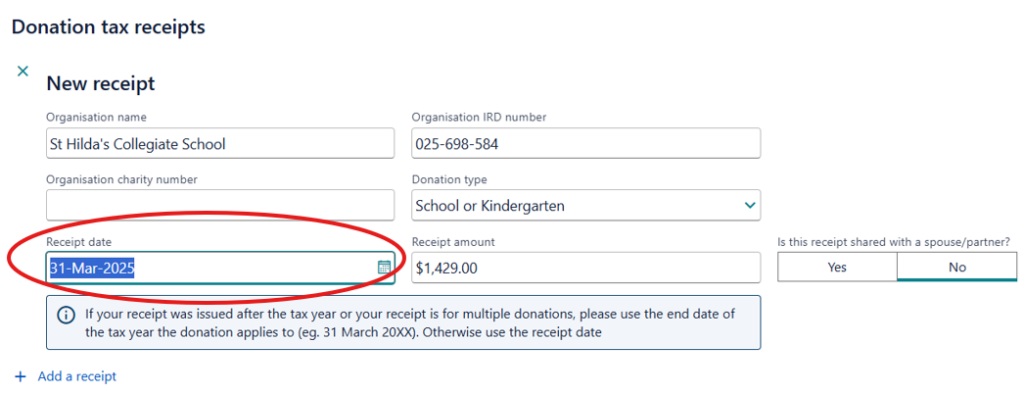Image resolution: width=1024 pixels, height=394 pixels.
Task: Close the New receipt form with X
Action: 23,71
